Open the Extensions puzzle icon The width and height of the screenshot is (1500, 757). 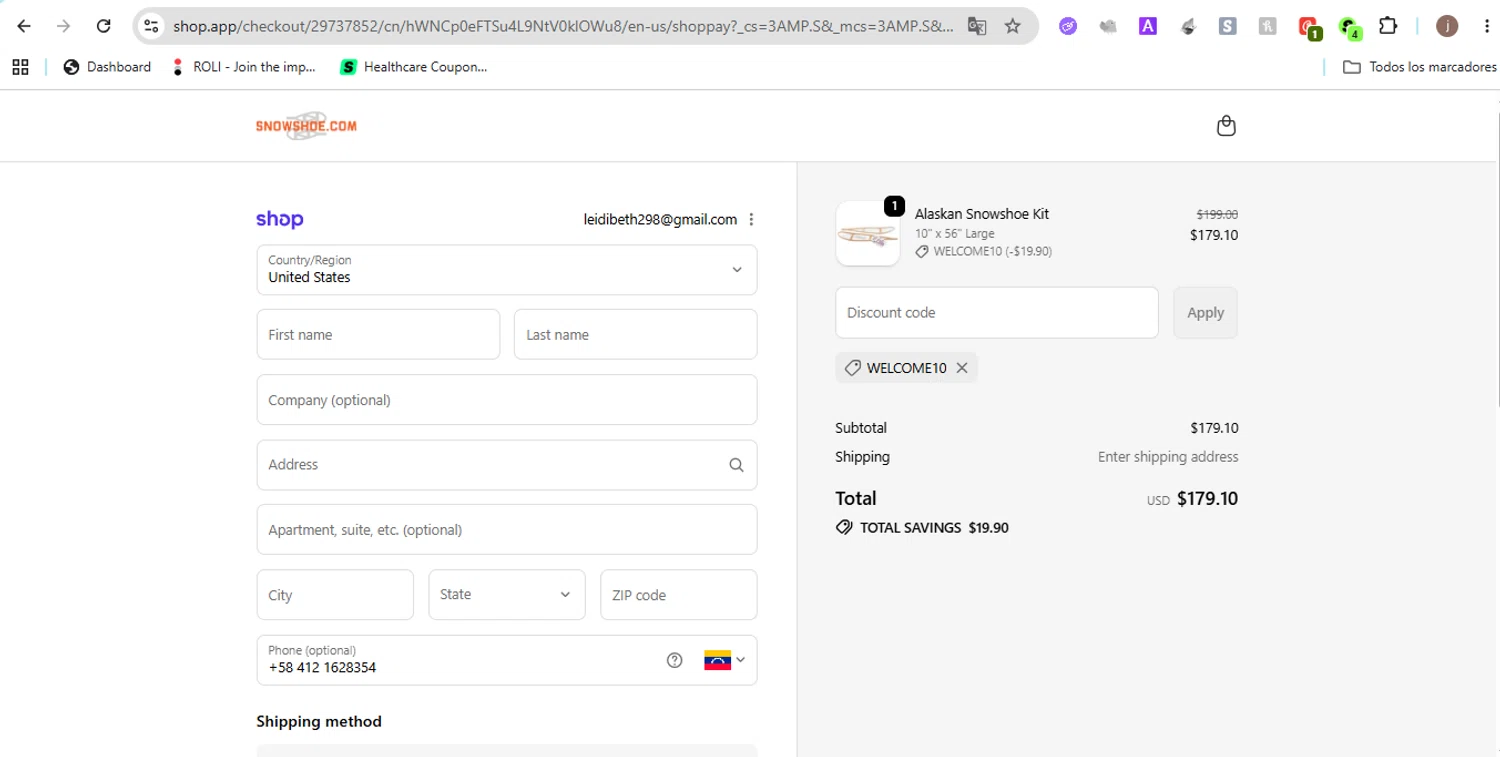coord(1388,26)
